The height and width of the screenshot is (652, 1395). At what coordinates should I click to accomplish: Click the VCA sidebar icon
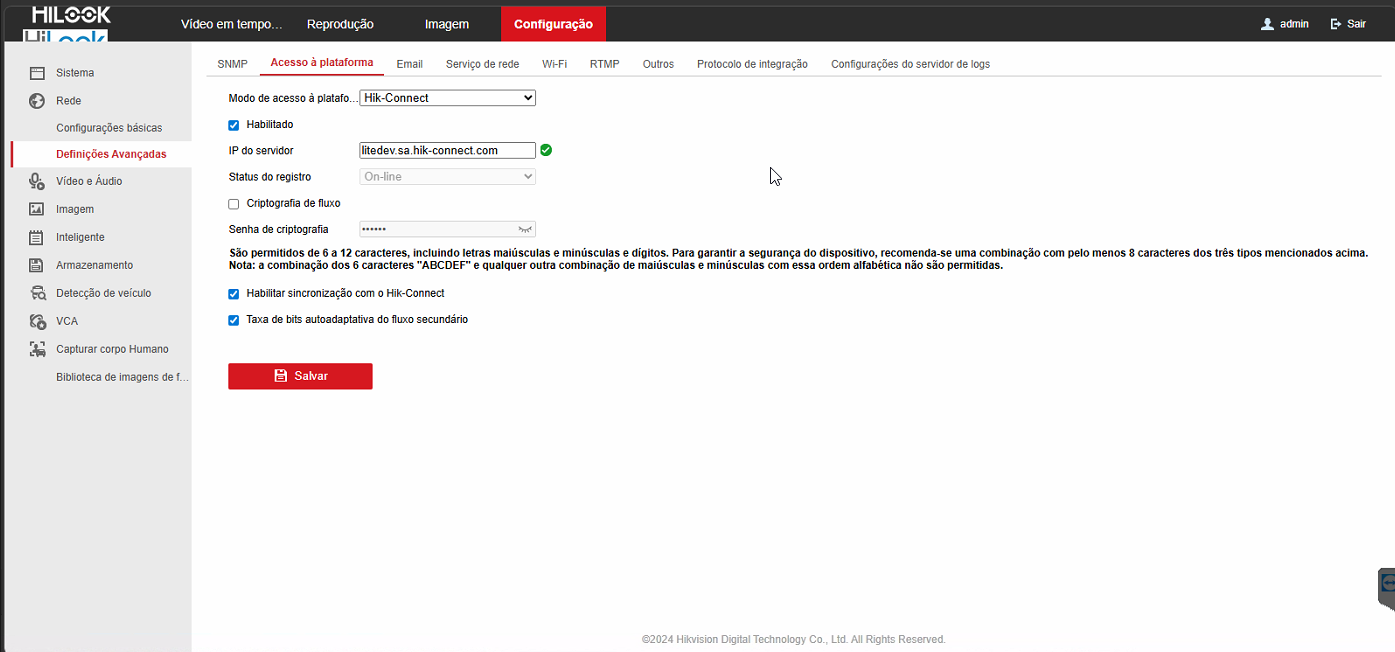coord(37,321)
